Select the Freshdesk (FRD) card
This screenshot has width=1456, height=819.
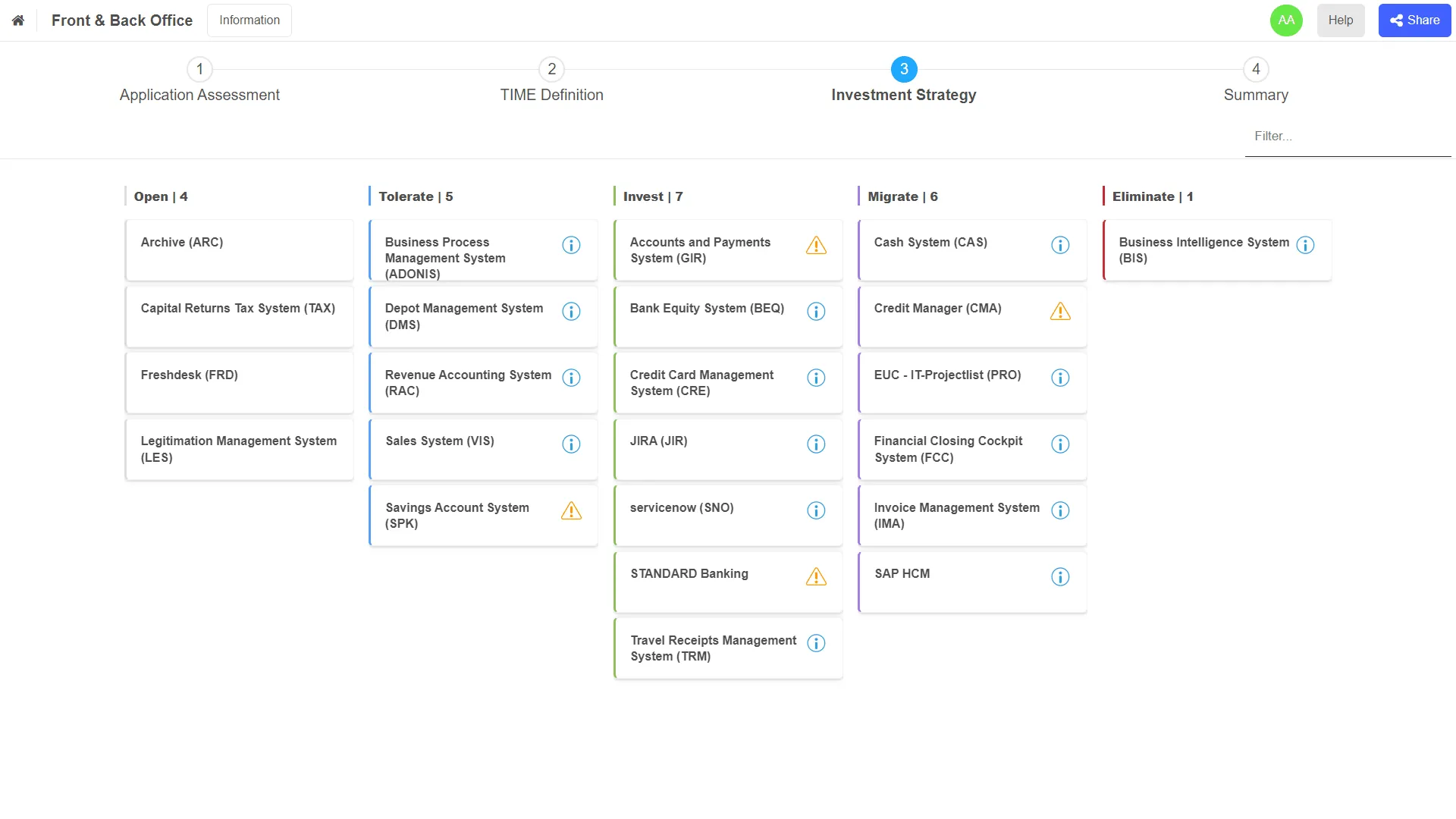pos(239,383)
